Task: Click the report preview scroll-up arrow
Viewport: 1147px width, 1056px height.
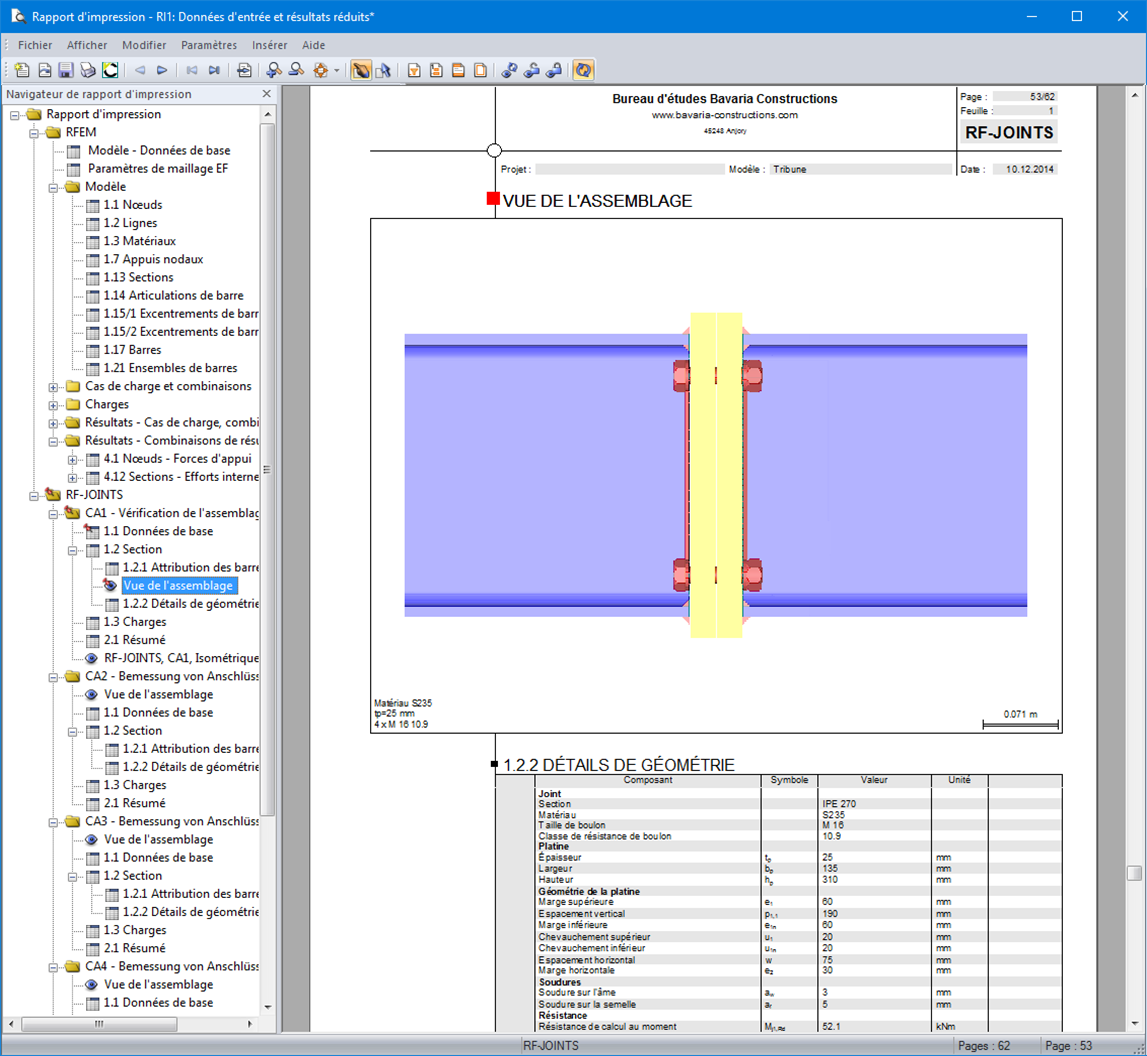Action: pyautogui.click(x=1135, y=94)
